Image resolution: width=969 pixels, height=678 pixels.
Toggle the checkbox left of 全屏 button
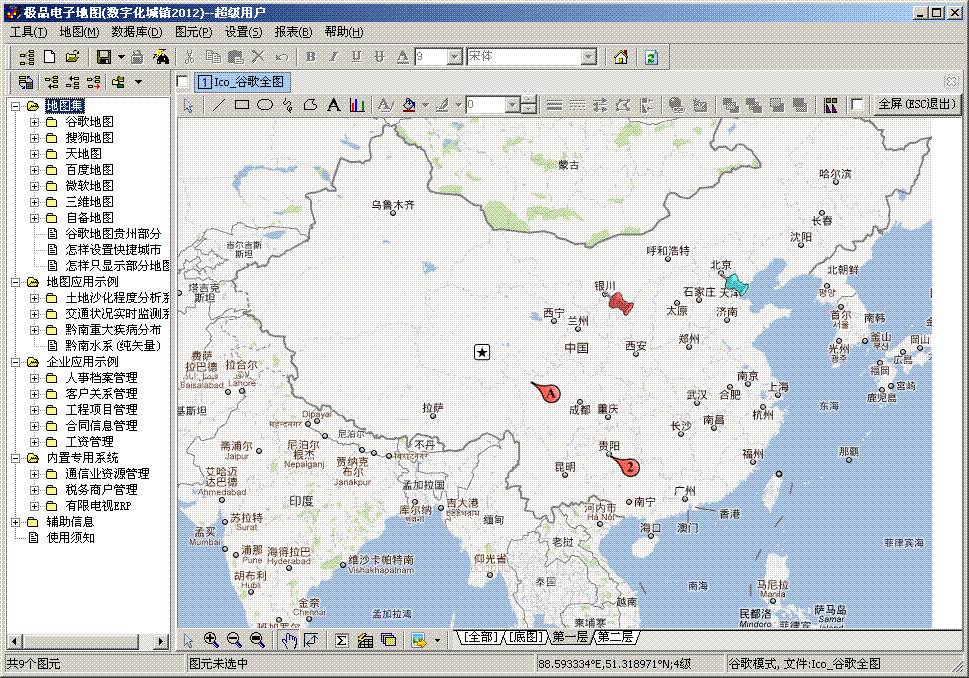857,105
